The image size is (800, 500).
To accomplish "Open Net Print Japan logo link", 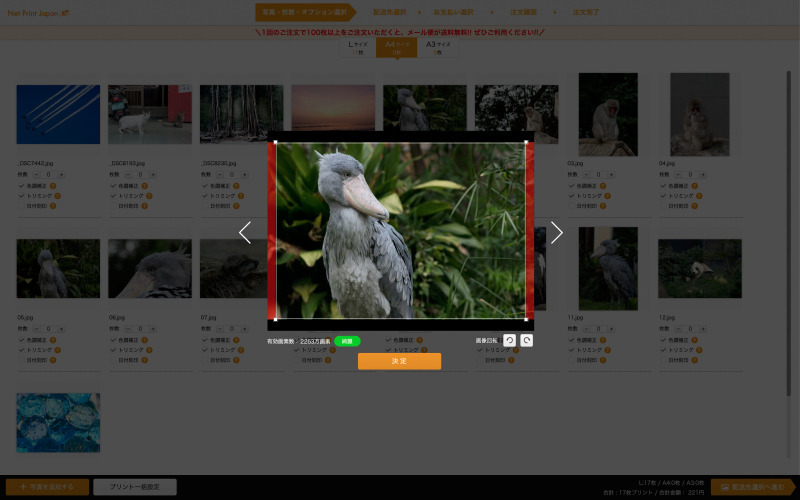I will coord(39,13).
